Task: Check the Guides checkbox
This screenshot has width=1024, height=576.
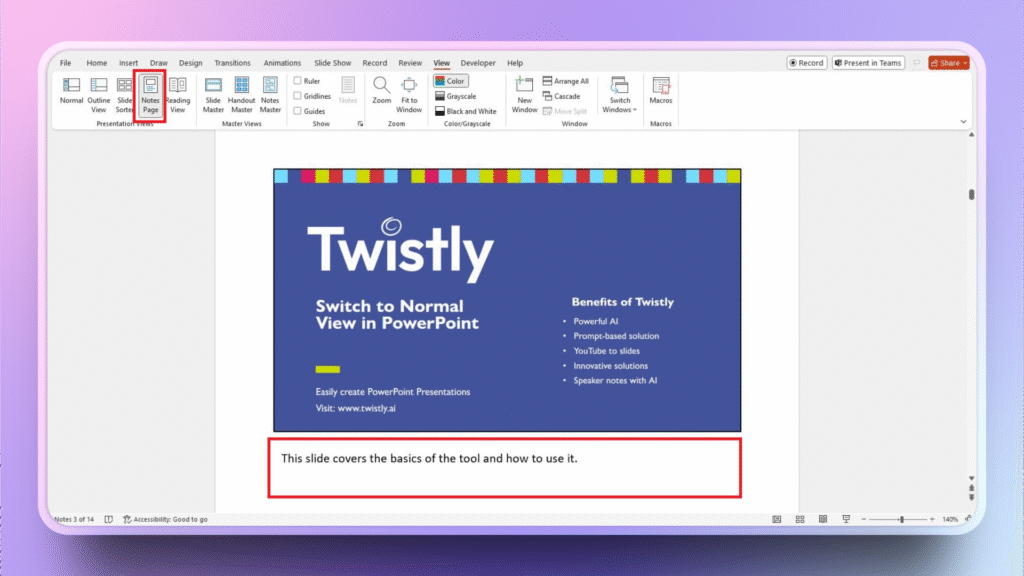Action: coord(298,111)
